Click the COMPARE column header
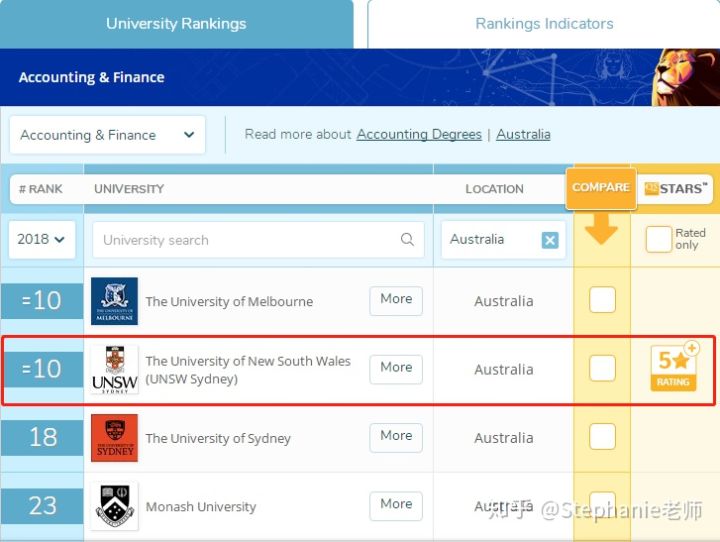The image size is (720, 542). pos(601,188)
